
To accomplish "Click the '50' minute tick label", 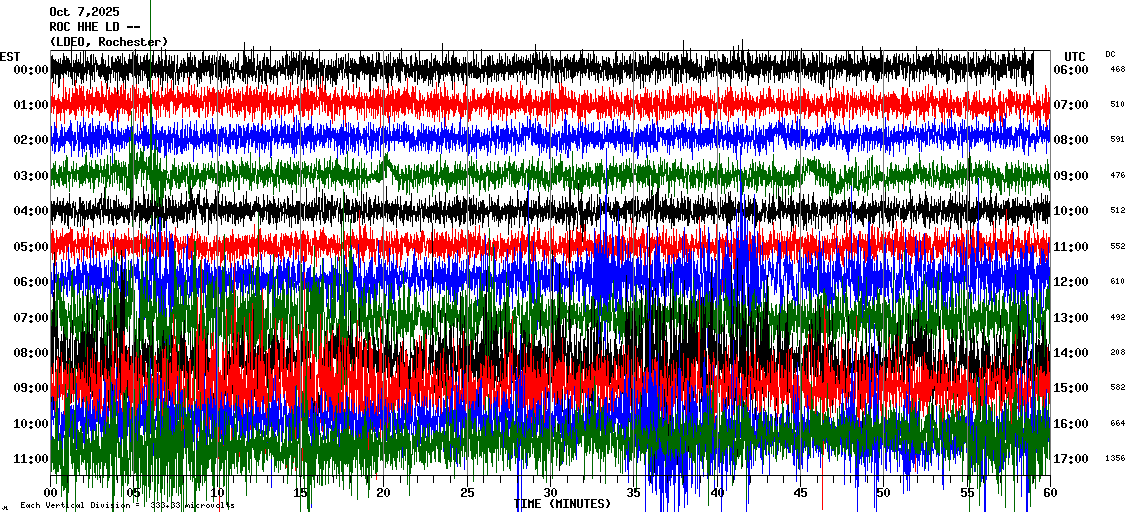I will coord(884,493).
